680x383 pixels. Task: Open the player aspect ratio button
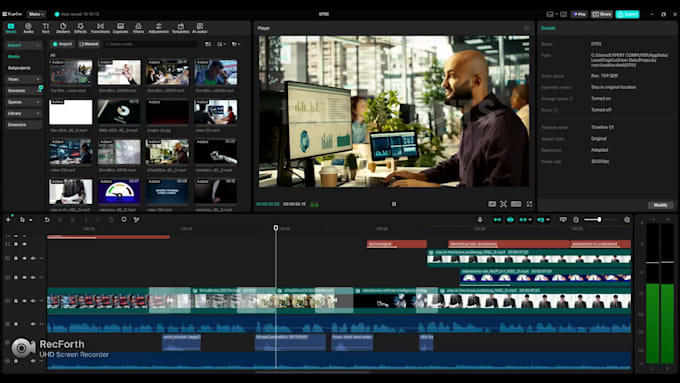516,204
